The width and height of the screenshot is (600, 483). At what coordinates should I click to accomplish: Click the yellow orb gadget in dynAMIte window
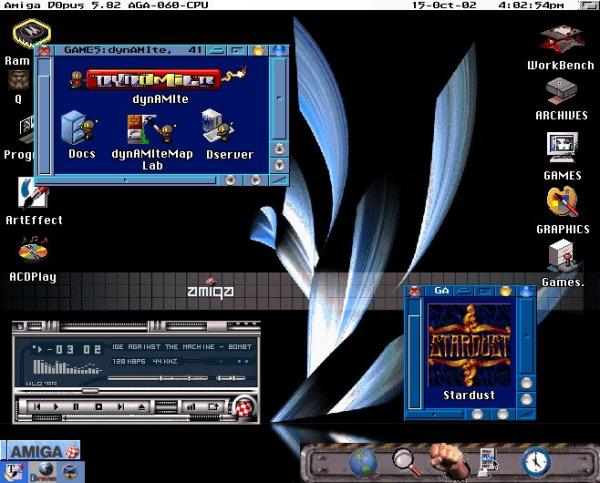(258, 50)
